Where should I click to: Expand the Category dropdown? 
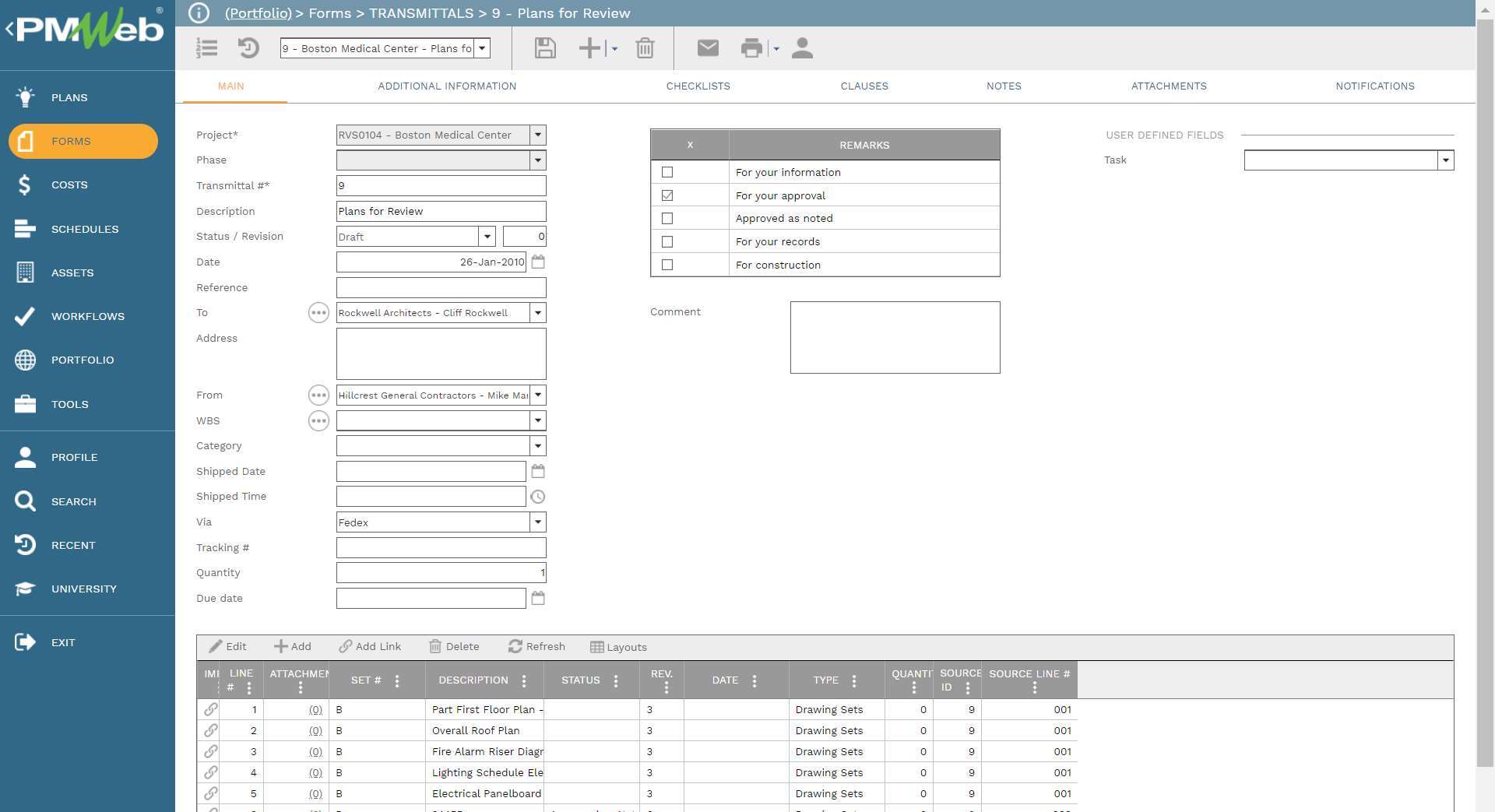point(538,446)
